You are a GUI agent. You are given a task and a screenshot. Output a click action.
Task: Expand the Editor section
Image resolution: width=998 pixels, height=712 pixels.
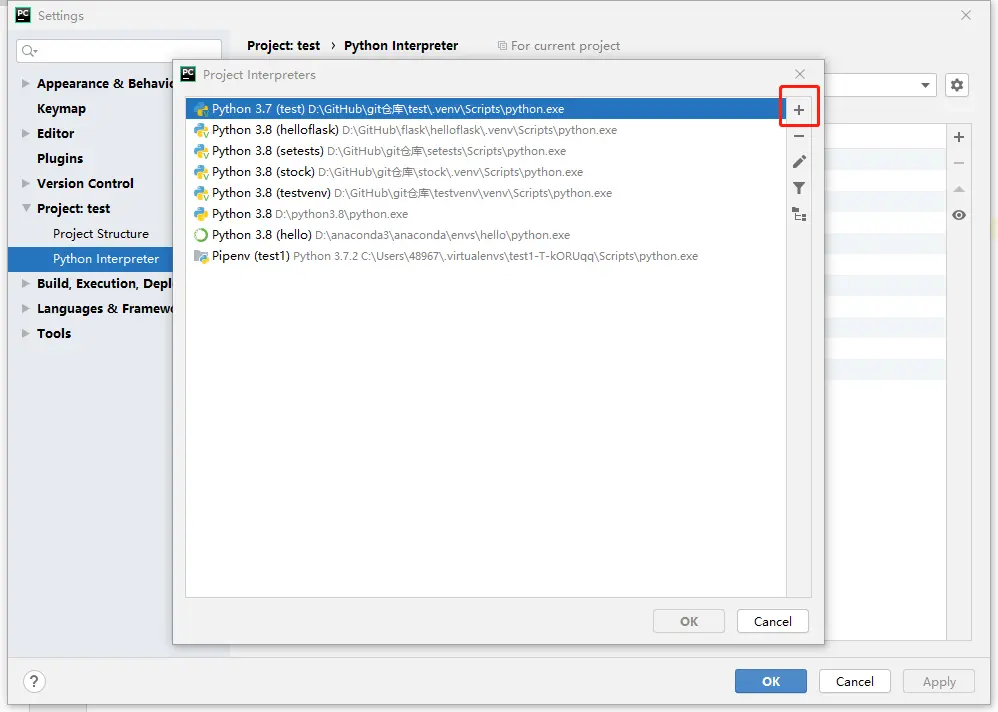coord(25,133)
